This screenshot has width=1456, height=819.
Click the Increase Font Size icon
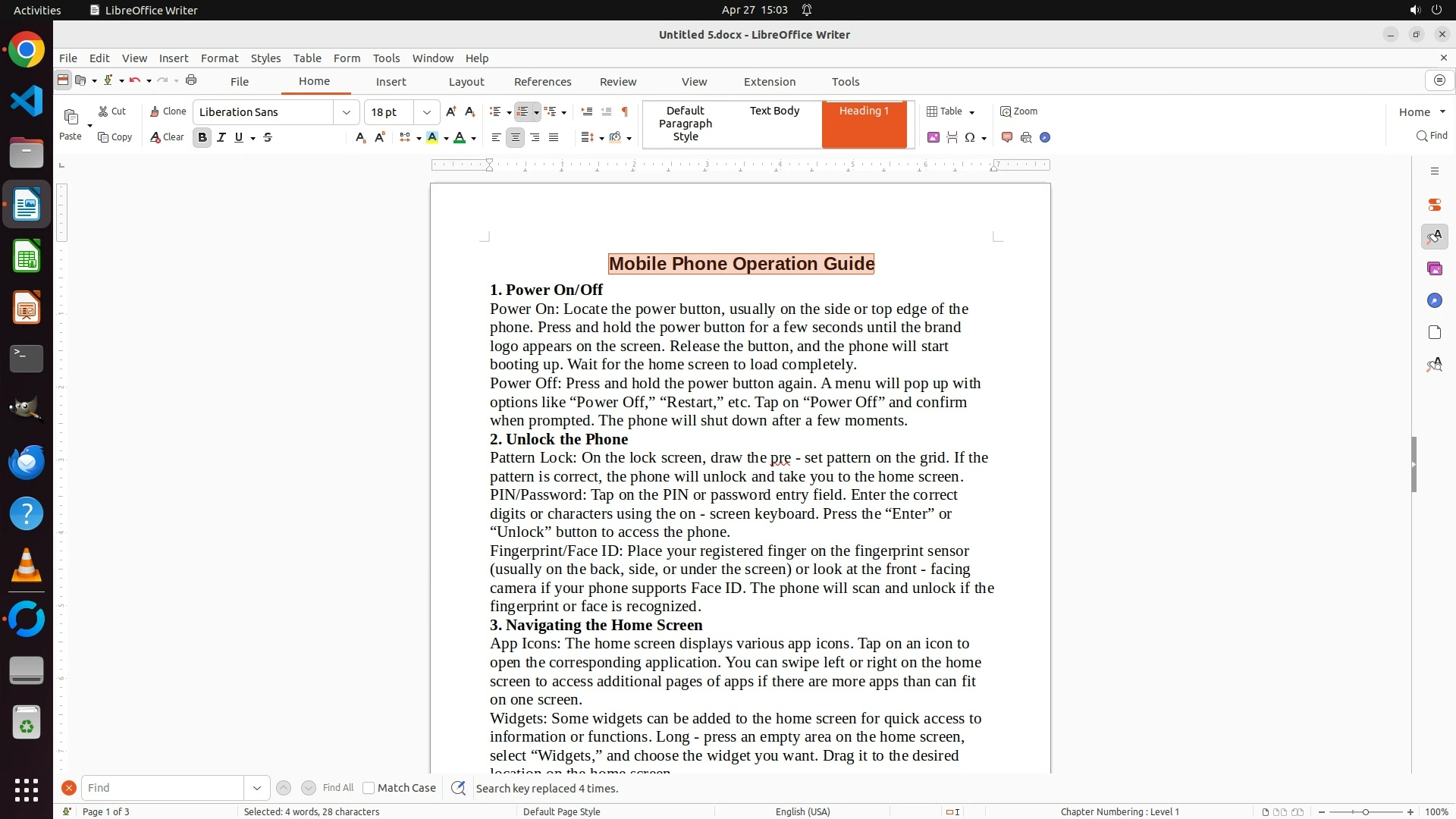(x=450, y=111)
